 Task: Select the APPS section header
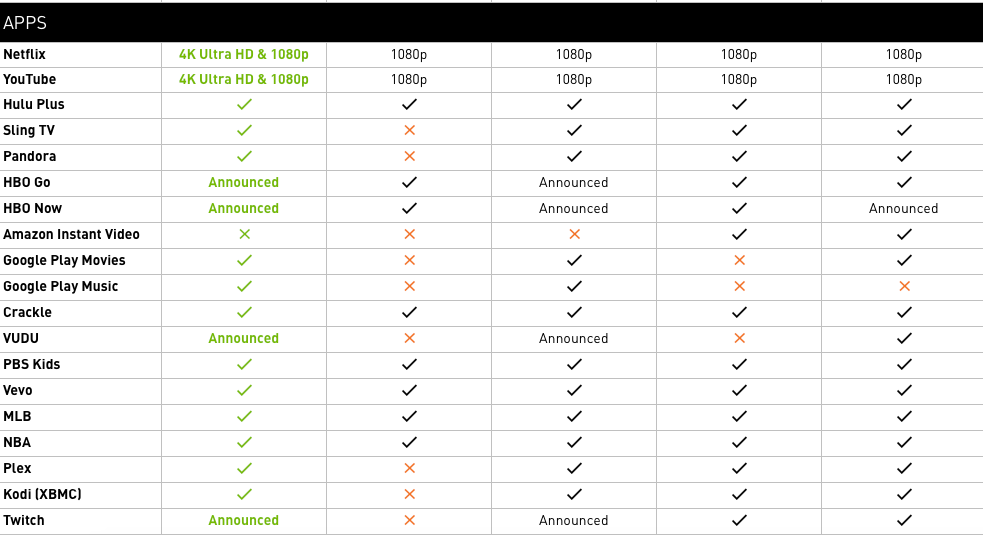click(25, 23)
